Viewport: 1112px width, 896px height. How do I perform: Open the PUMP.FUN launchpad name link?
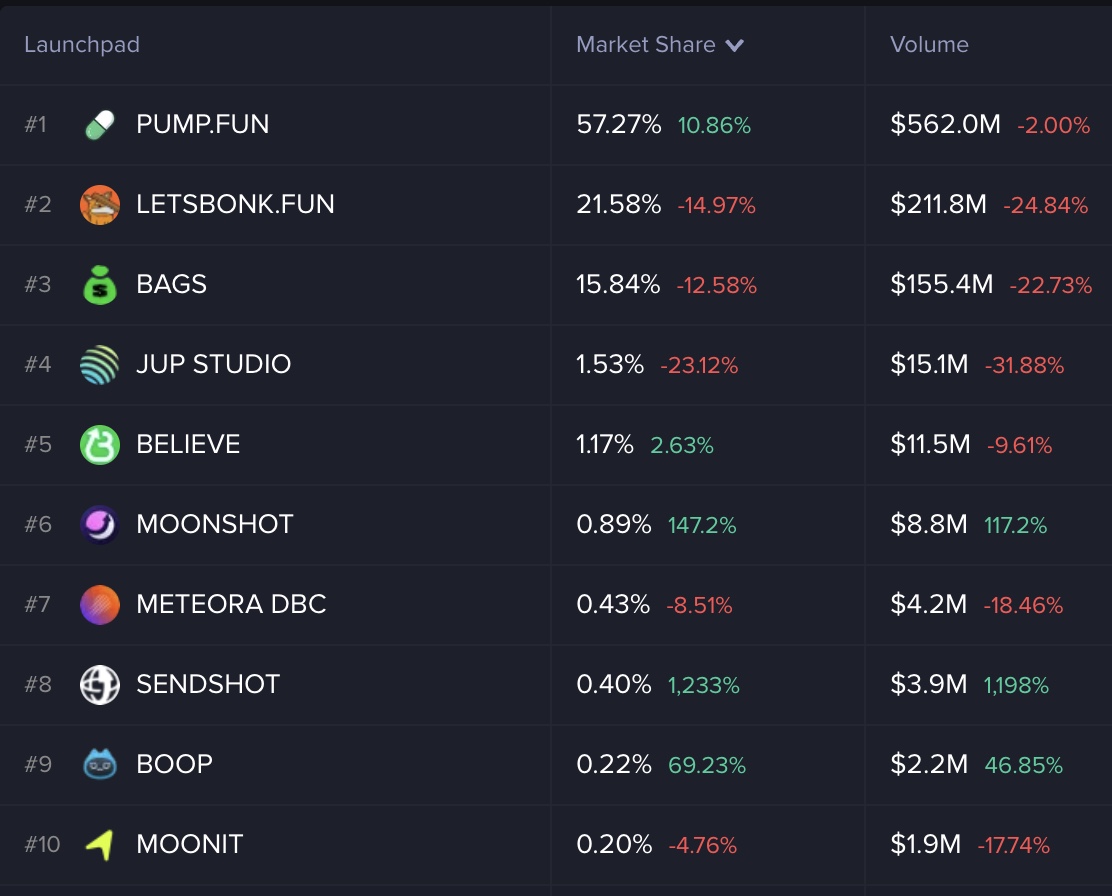click(x=203, y=124)
